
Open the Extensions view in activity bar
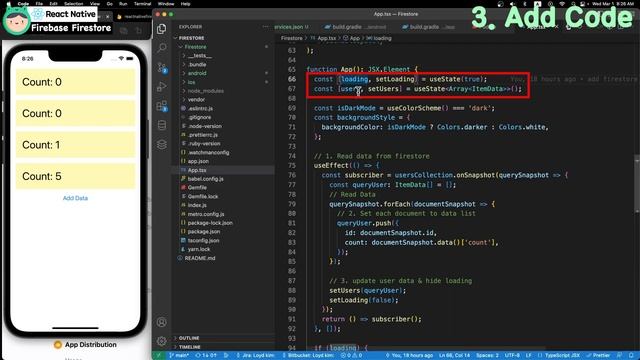(x=162, y=106)
